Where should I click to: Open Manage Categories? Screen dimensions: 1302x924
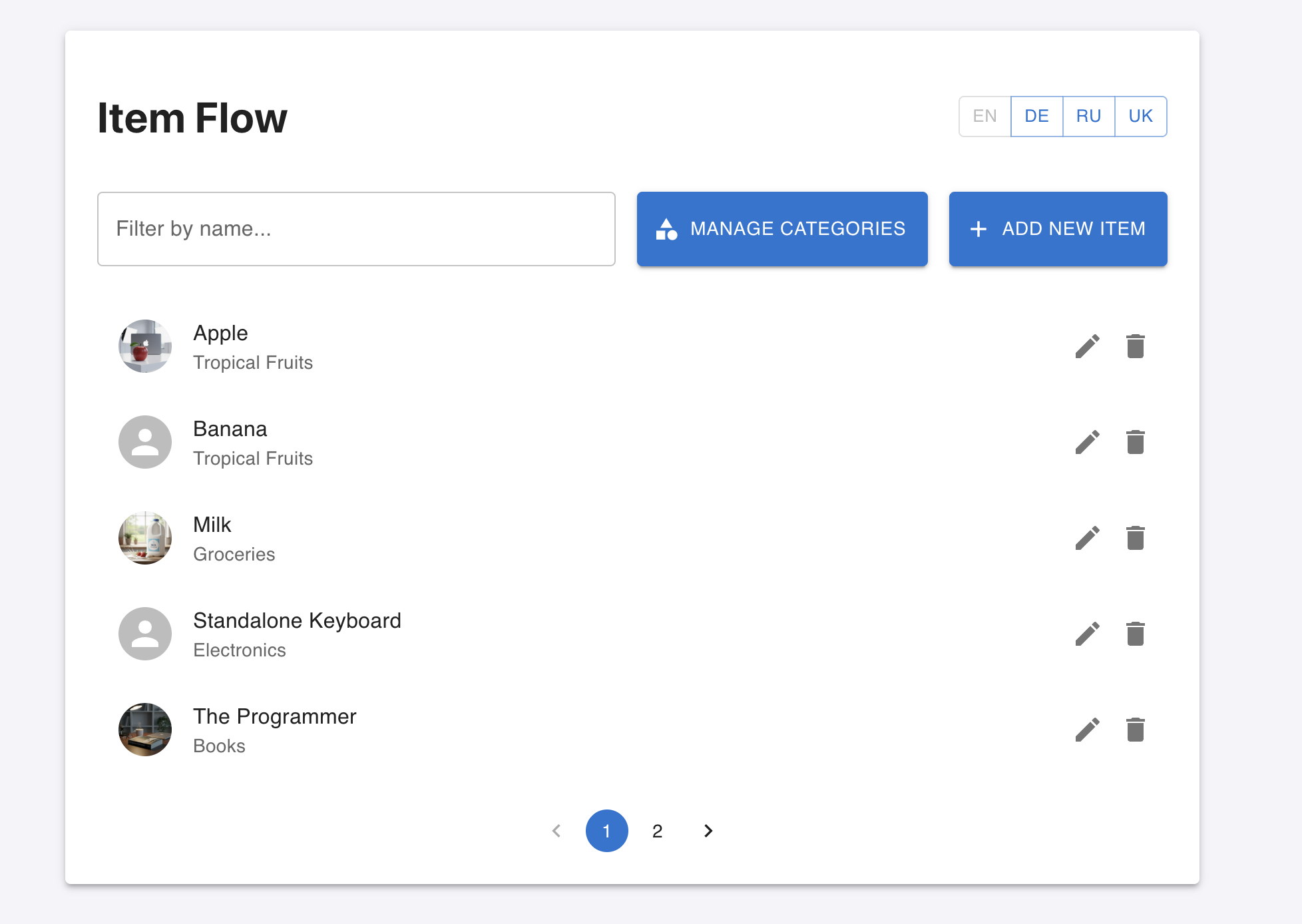click(781, 229)
